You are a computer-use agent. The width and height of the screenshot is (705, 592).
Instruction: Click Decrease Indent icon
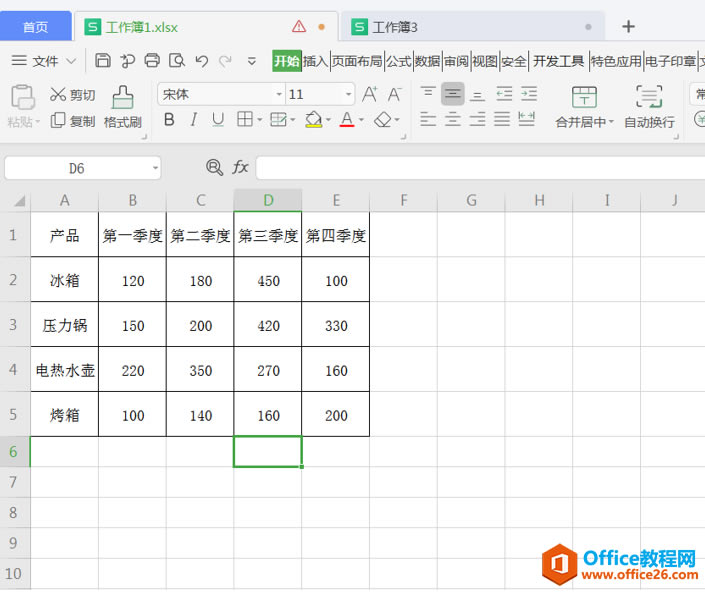tap(504, 93)
